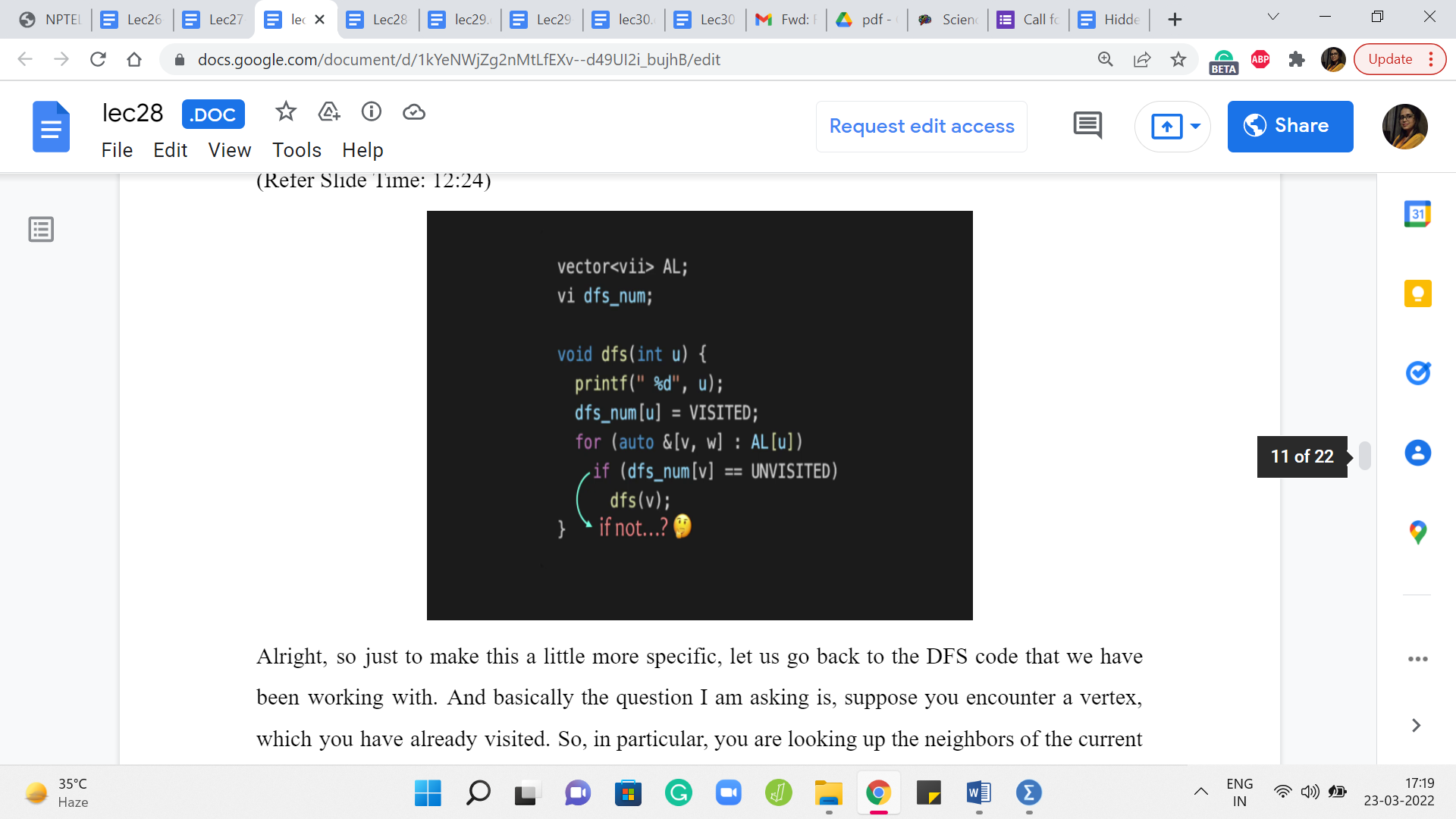Click the document vertical scrollbar thumb
This screenshot has height=819, width=1456.
click(x=1364, y=456)
